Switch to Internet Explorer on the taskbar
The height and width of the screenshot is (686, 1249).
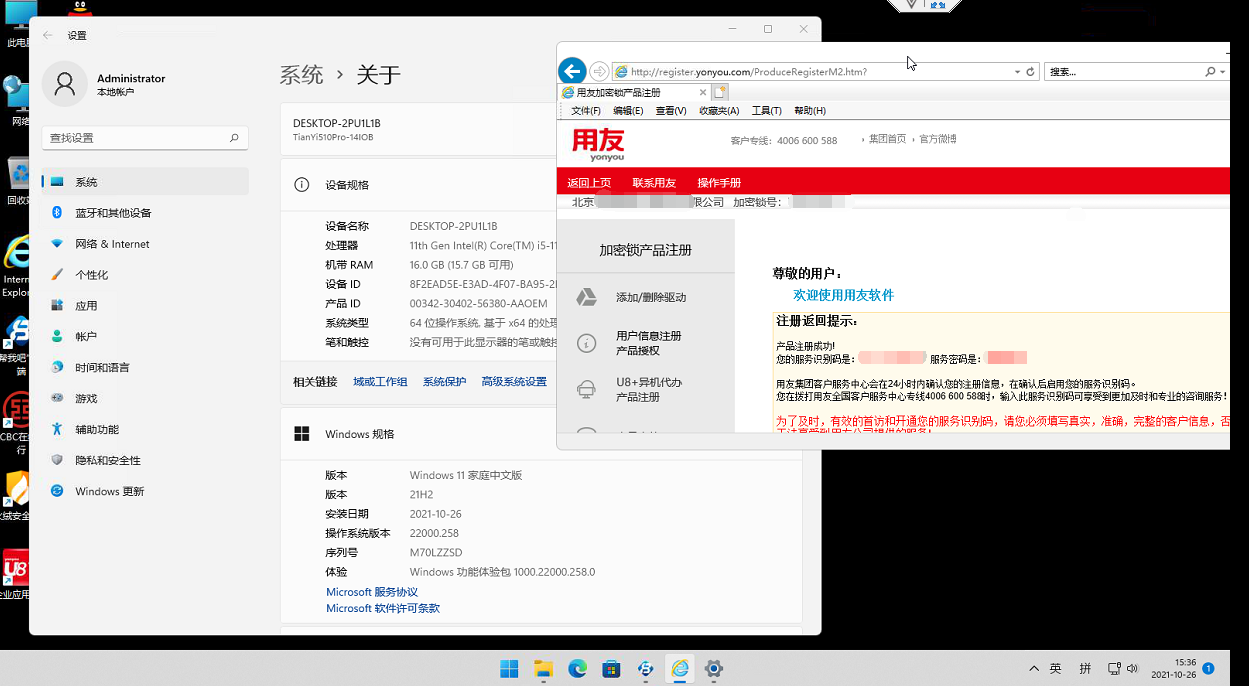680,668
